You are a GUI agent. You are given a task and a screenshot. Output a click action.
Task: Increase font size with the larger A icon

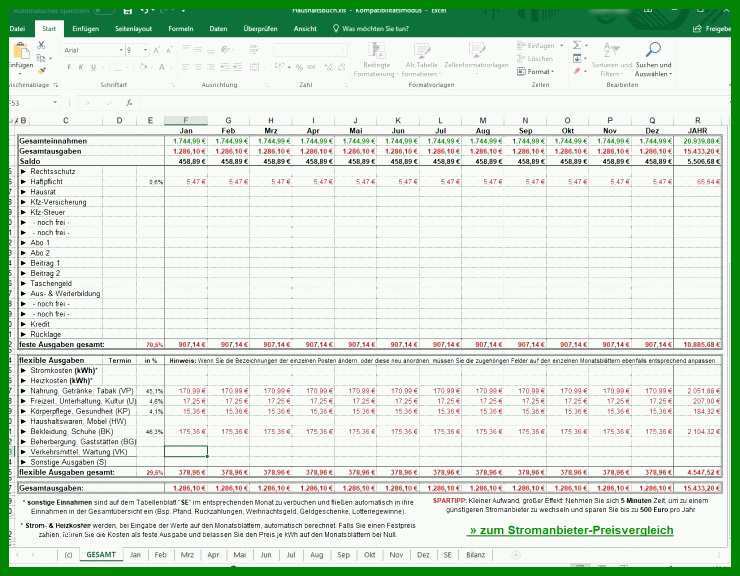click(156, 50)
